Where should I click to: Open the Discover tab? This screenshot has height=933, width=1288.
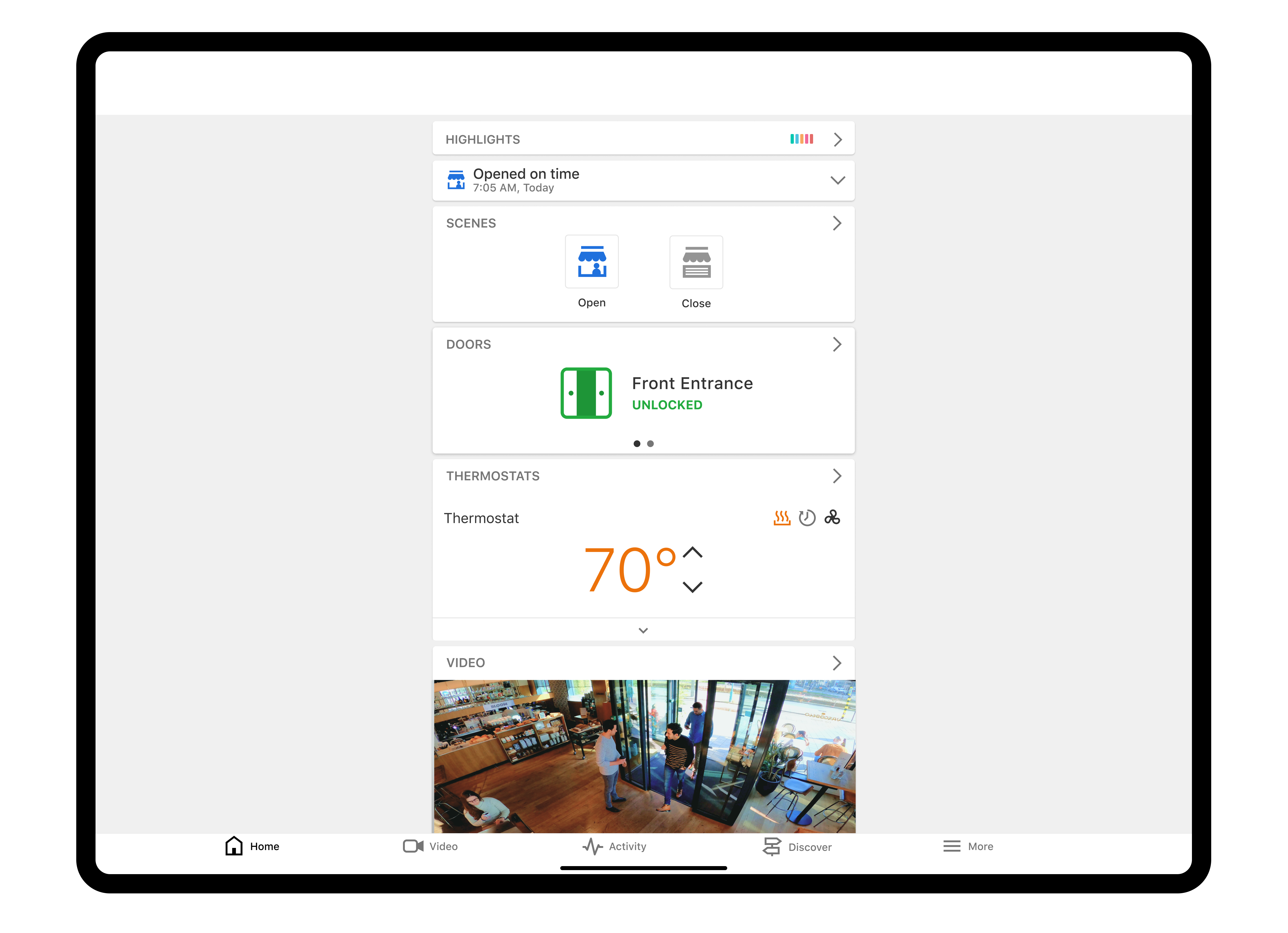(797, 846)
